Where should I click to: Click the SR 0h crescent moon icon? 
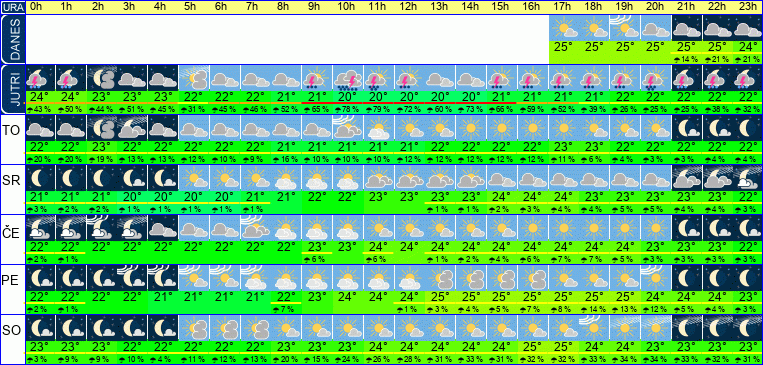39,179
